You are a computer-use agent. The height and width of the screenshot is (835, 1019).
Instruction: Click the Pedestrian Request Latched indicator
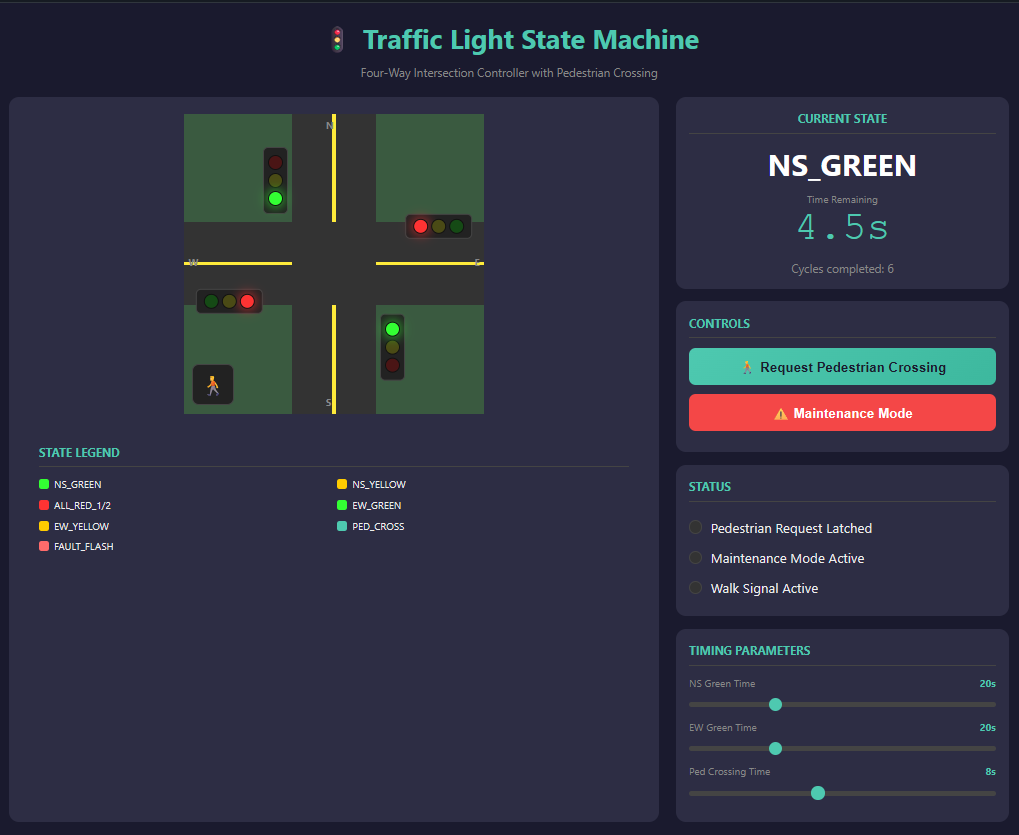(696, 527)
